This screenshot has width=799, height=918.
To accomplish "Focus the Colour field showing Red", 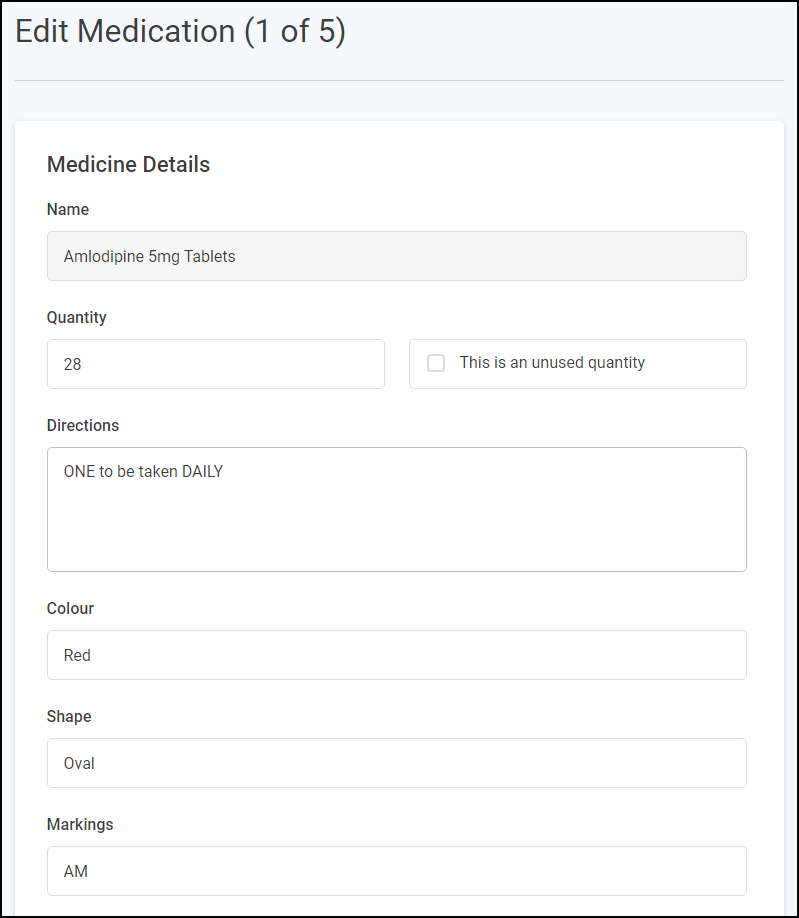I will (x=396, y=655).
